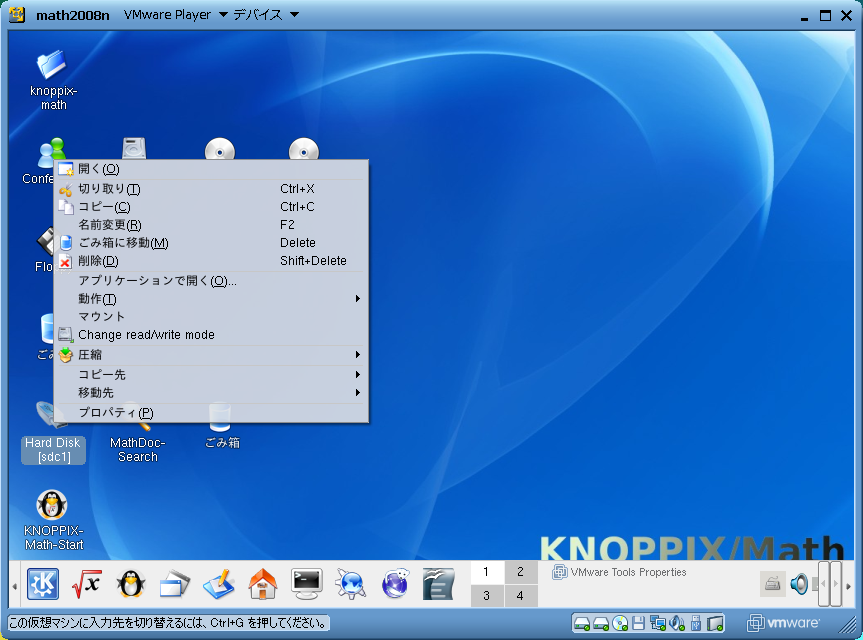The height and width of the screenshot is (640, 863).
Task: Click the panel hide arrow at left end
Action: click(15, 586)
